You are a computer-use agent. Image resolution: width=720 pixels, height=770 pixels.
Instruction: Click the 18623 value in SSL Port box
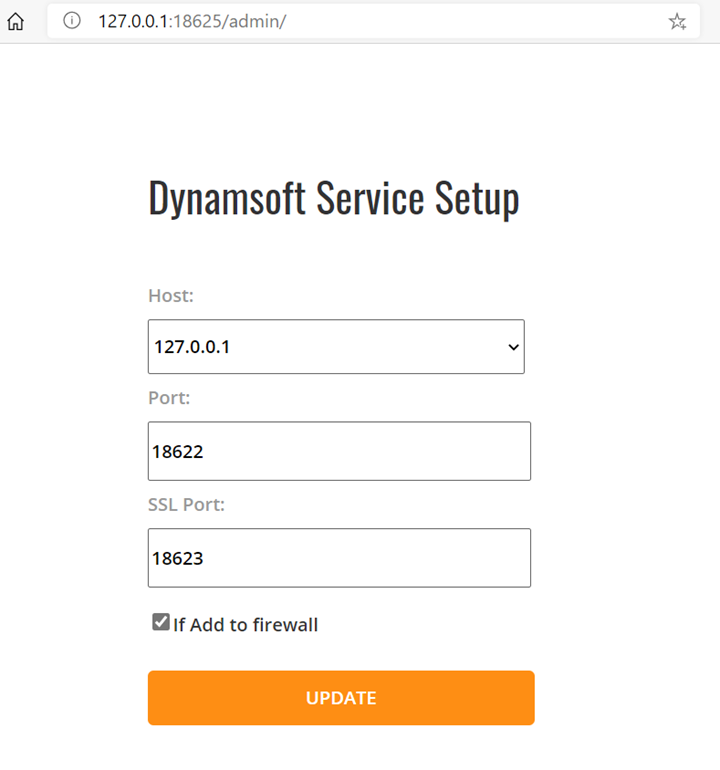pyautogui.click(x=178, y=559)
